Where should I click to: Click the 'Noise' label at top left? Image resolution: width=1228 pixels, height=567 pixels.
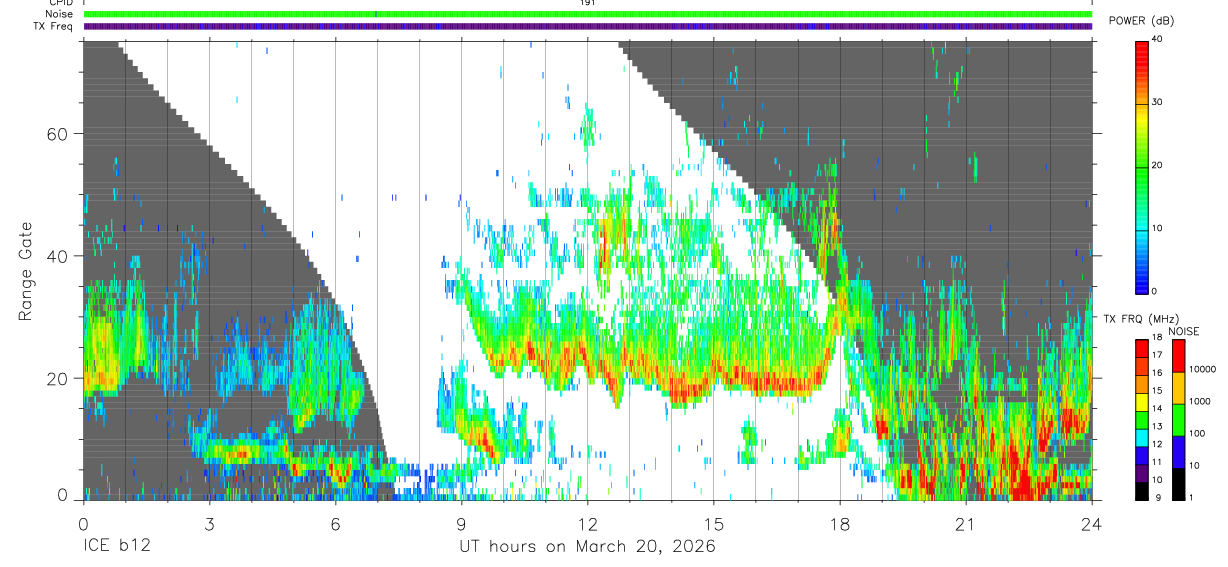point(60,14)
